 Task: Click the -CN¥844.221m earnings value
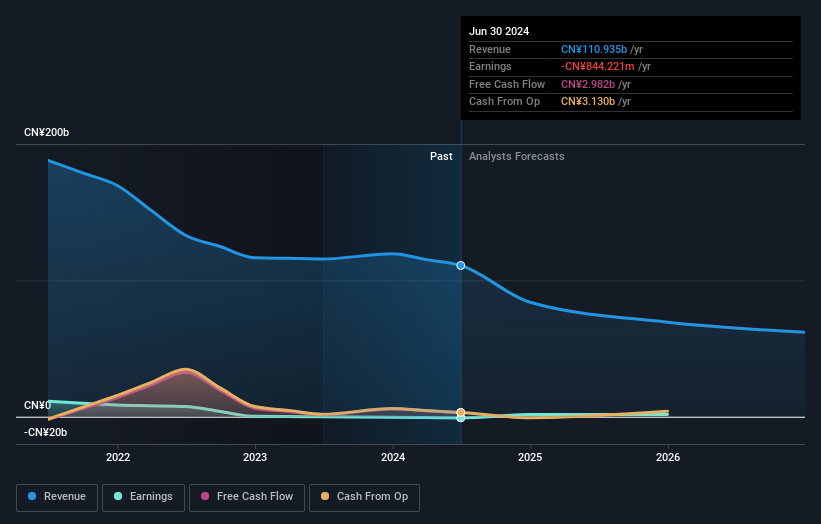(597, 66)
